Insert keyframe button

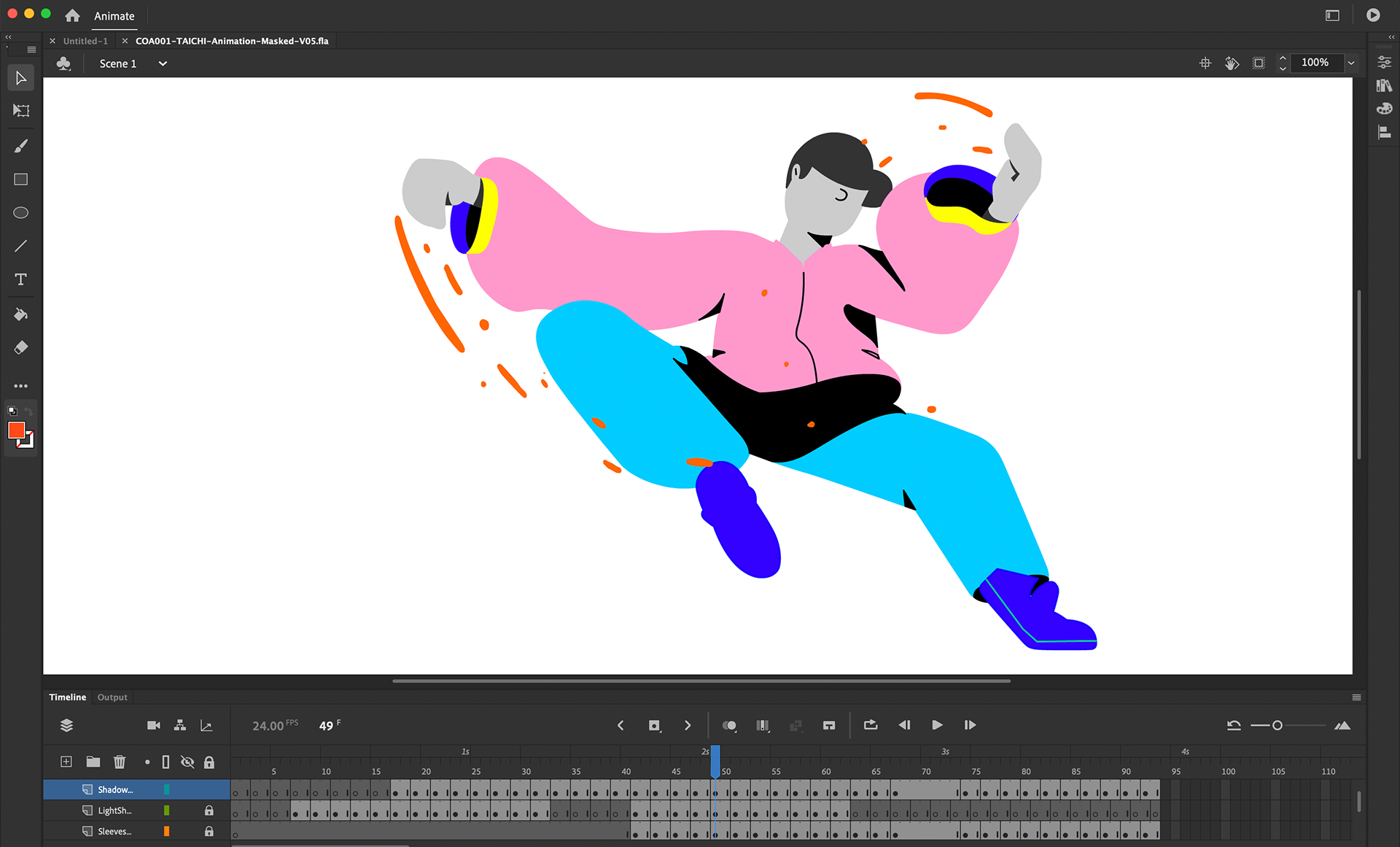[x=655, y=725]
